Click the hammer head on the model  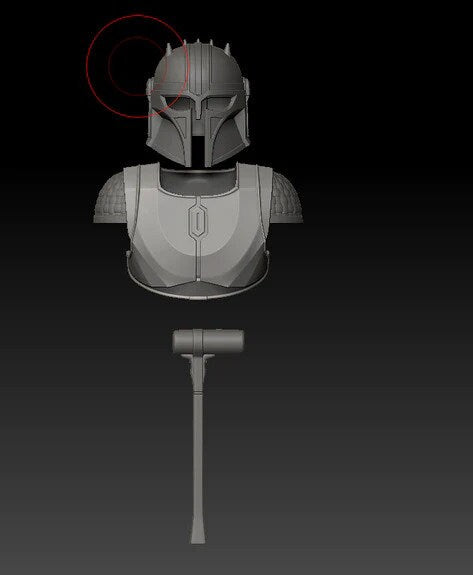pyautogui.click(x=208, y=341)
